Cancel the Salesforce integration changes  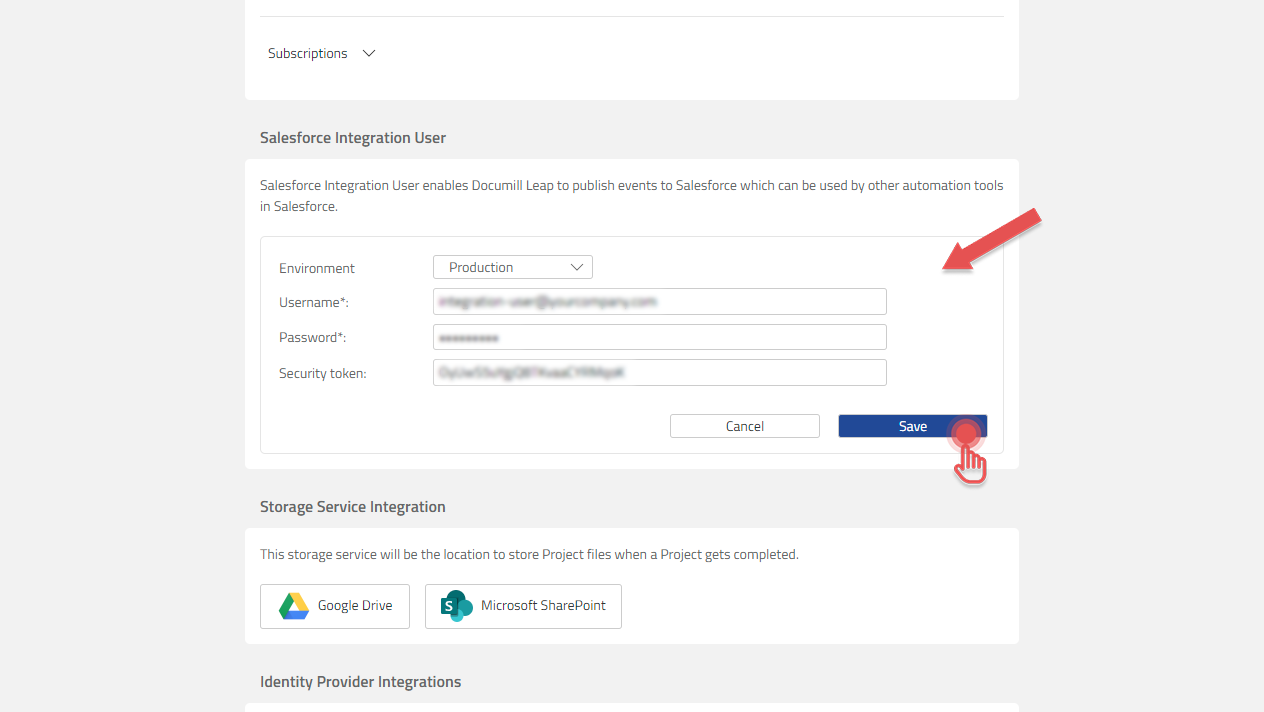pyautogui.click(x=744, y=425)
